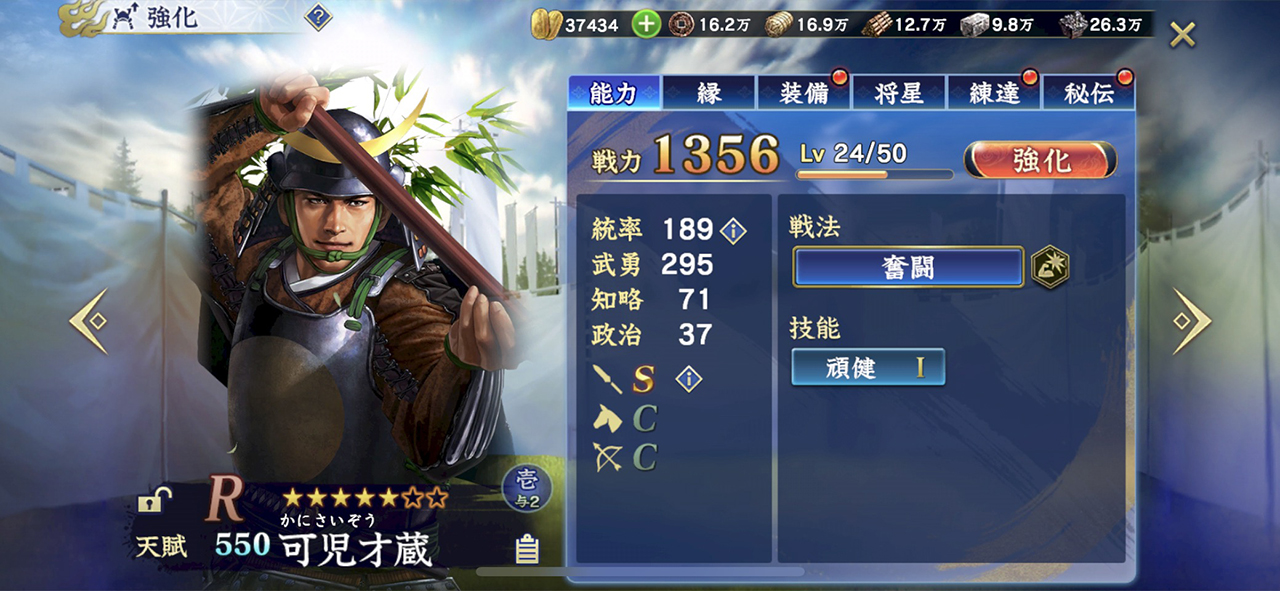Tap the hexagon tactic icon beside 奮闘

[x=1050, y=267]
